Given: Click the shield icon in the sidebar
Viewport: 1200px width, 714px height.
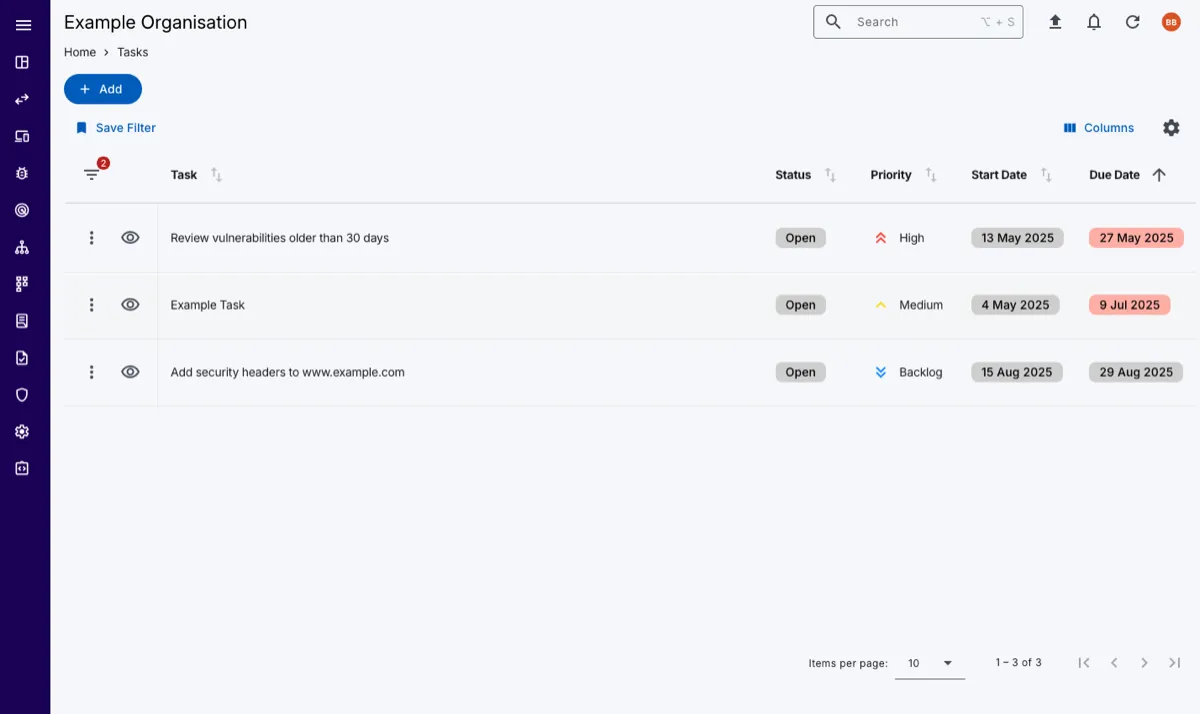Looking at the screenshot, I should tap(22, 395).
